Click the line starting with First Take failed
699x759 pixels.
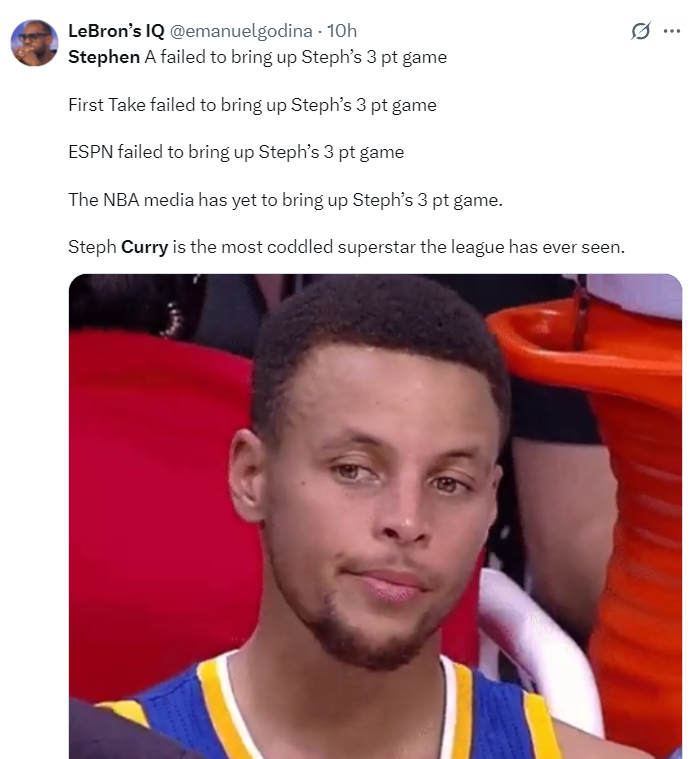click(x=252, y=105)
